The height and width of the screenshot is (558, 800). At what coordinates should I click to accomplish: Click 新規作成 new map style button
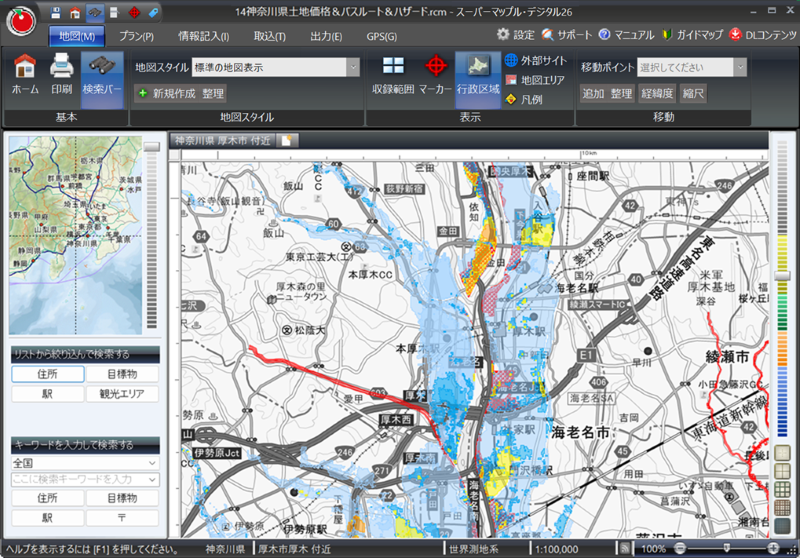coord(167,93)
